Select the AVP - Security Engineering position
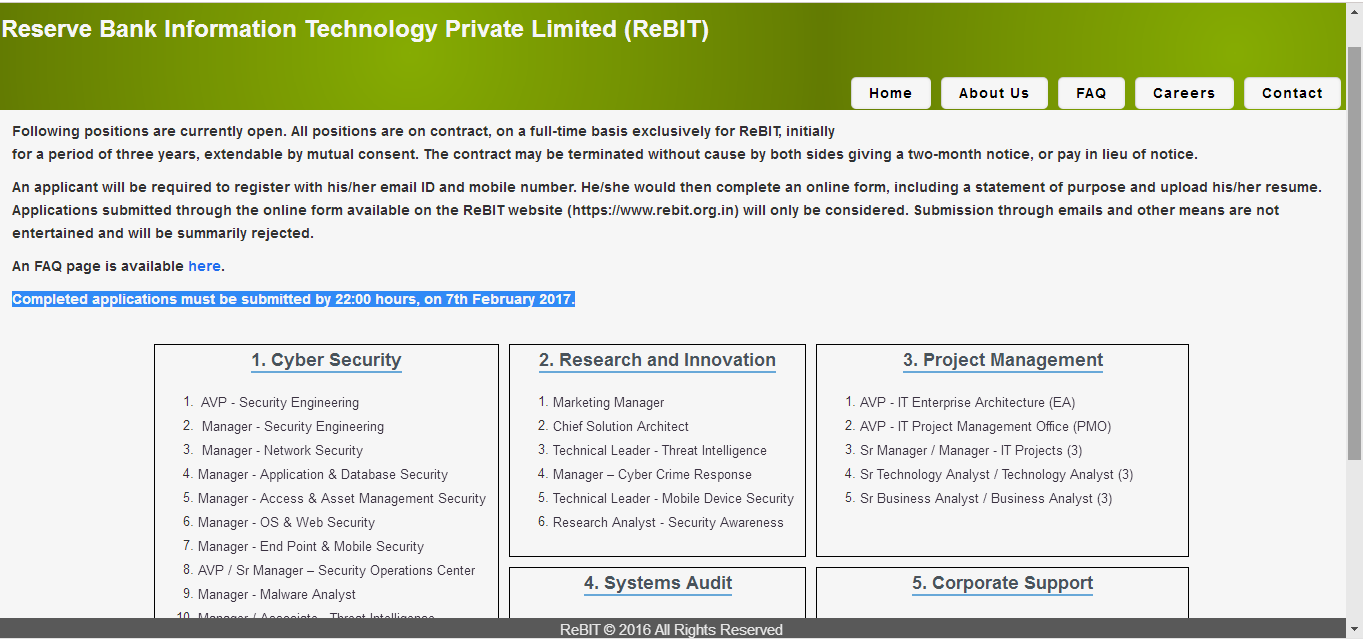Screen dimensions: 1363x641 (x=278, y=402)
